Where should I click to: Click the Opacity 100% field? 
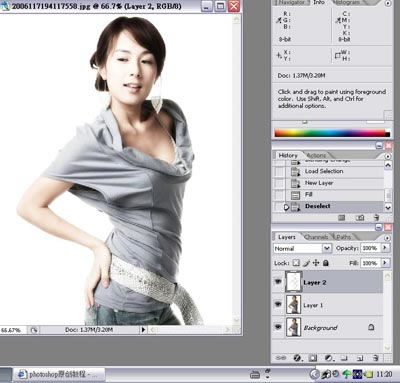click(370, 248)
